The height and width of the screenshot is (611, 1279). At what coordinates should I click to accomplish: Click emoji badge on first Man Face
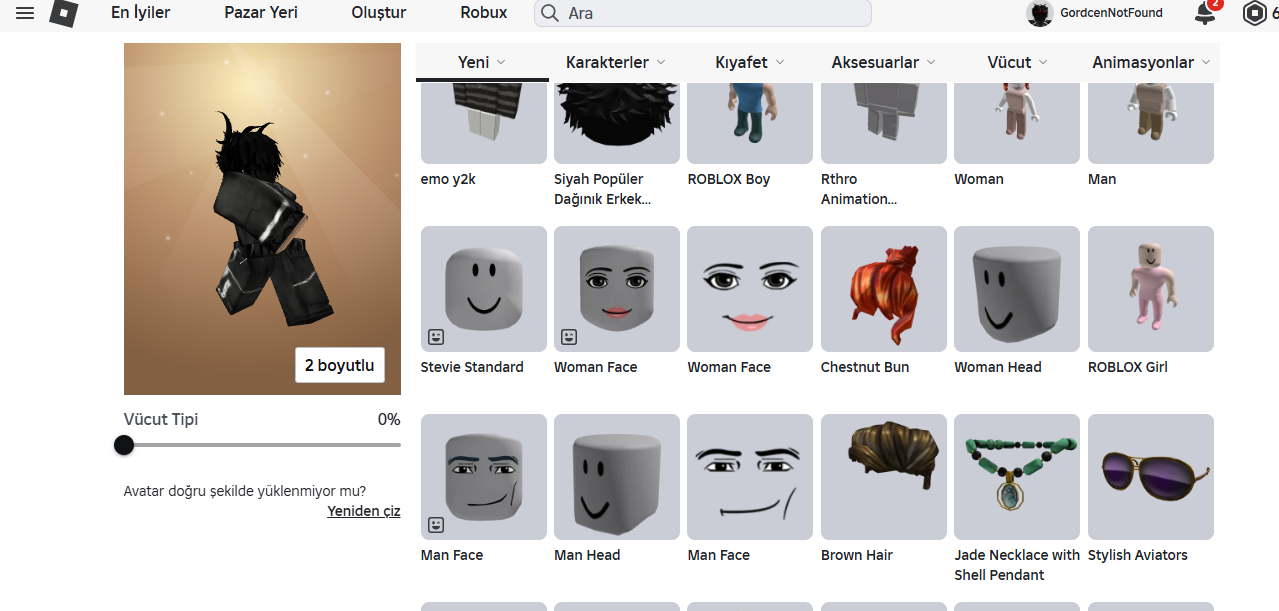click(436, 525)
